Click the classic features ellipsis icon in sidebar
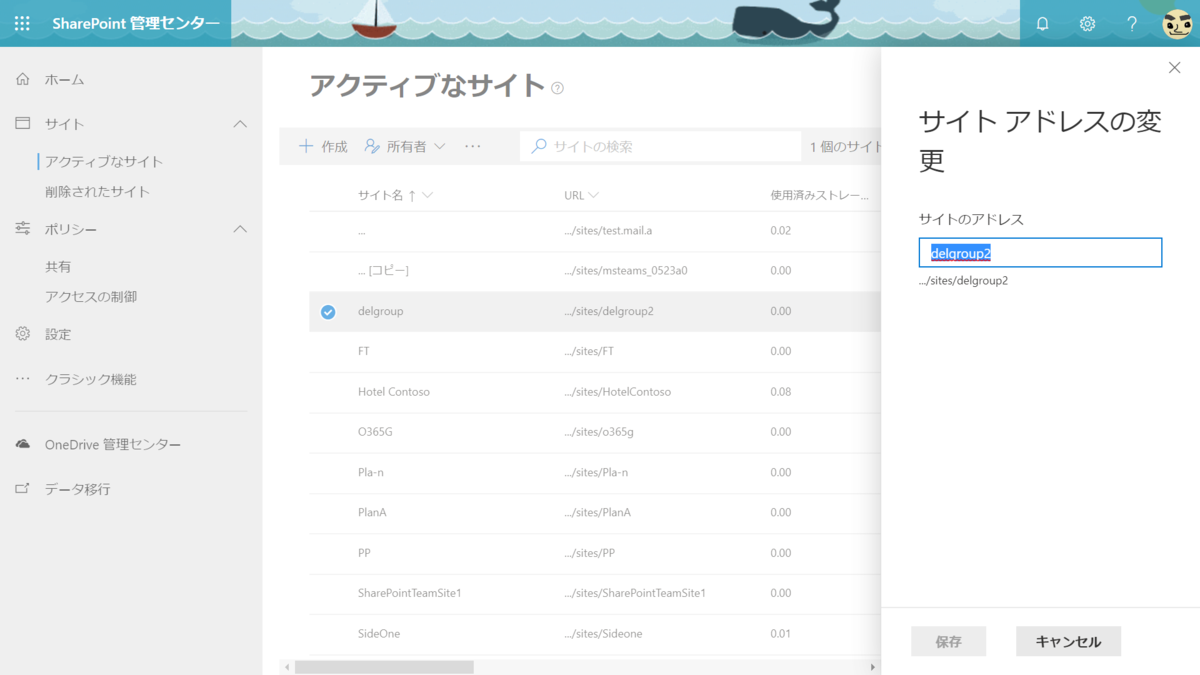1200x675 pixels. (22, 379)
